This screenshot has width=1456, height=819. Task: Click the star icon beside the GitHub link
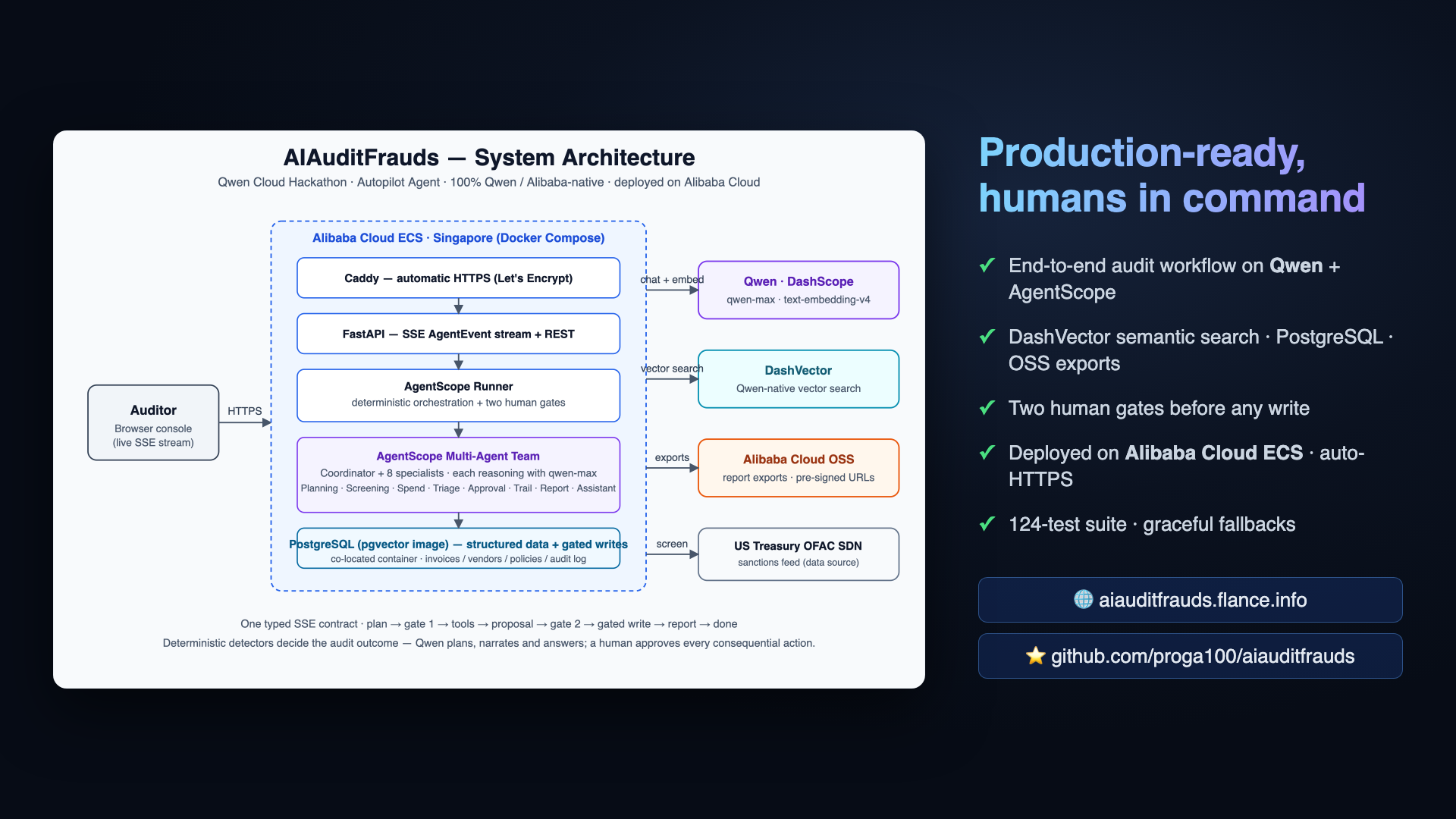tap(1035, 656)
